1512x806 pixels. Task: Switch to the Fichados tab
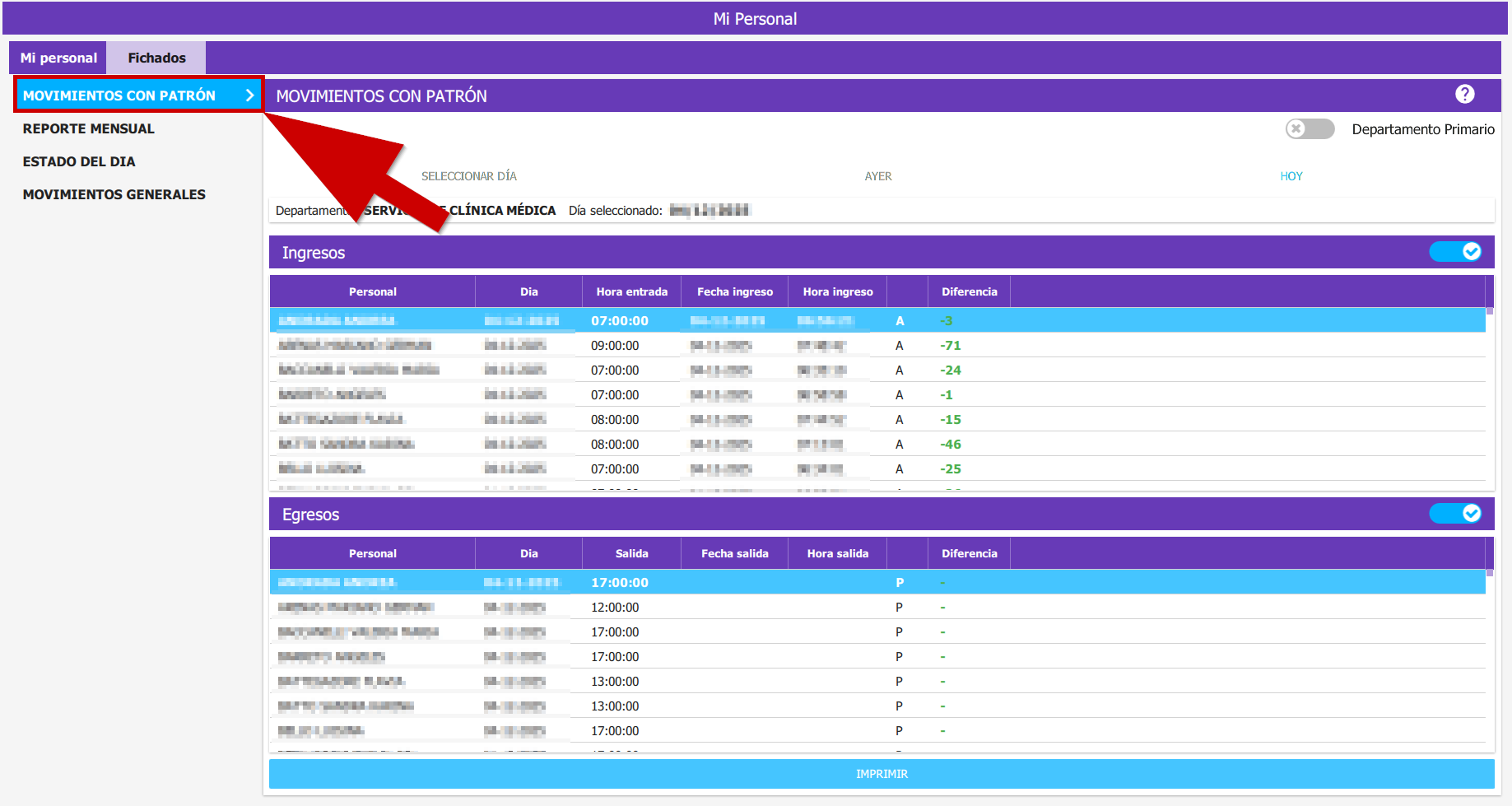pyautogui.click(x=156, y=58)
